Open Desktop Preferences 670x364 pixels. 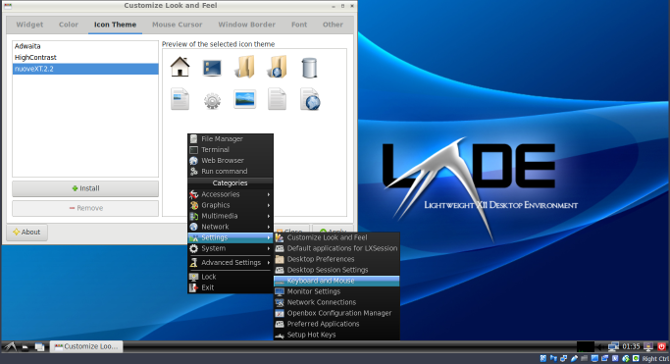pyautogui.click(x=336, y=259)
